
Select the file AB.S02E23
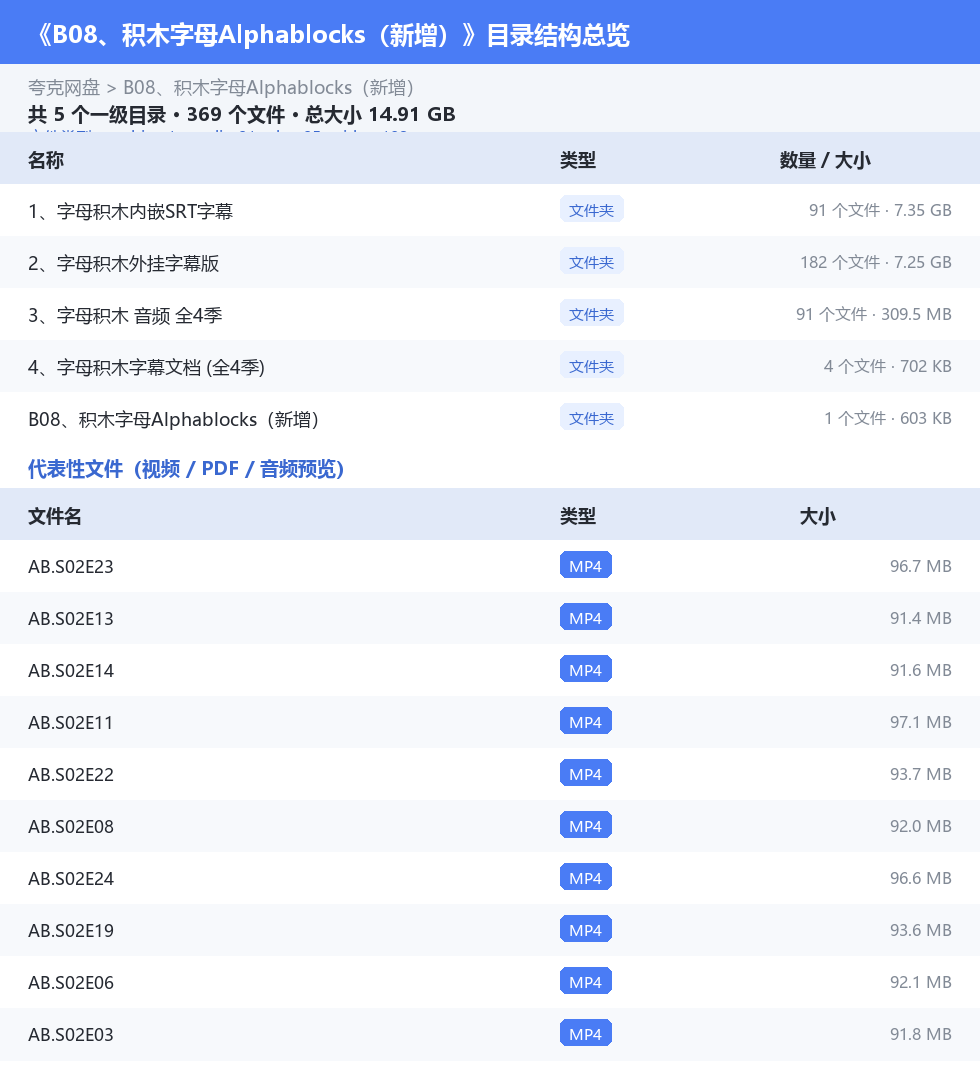coord(71,566)
